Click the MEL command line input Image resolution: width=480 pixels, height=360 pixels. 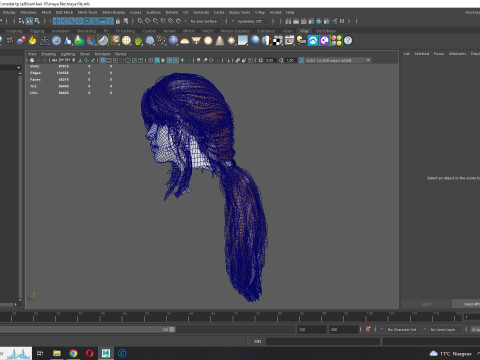tap(323, 341)
